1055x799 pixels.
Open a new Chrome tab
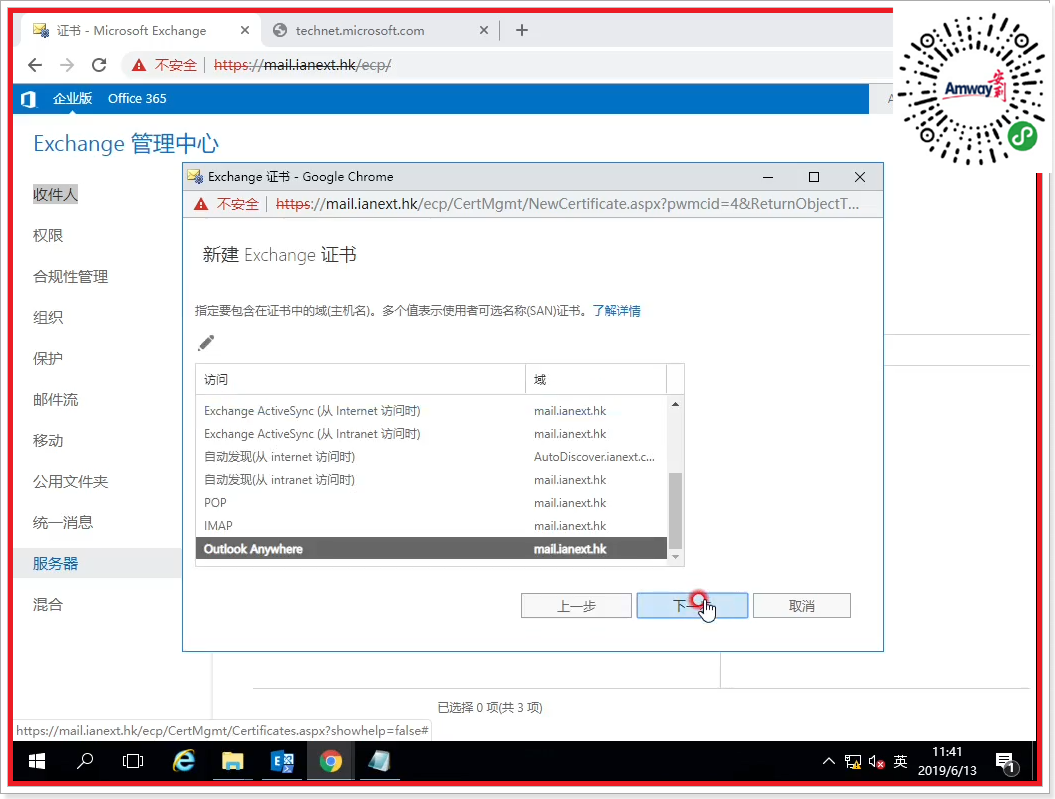tap(521, 30)
